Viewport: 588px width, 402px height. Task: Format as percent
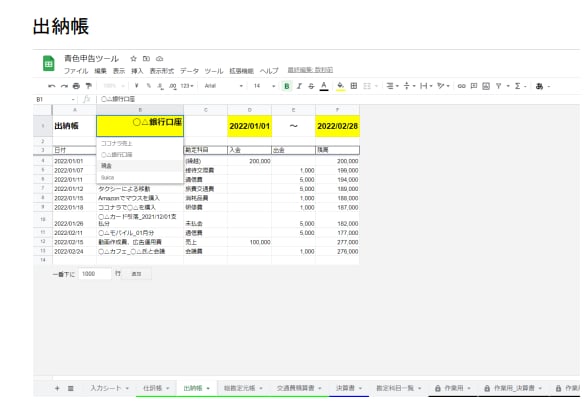(148, 86)
